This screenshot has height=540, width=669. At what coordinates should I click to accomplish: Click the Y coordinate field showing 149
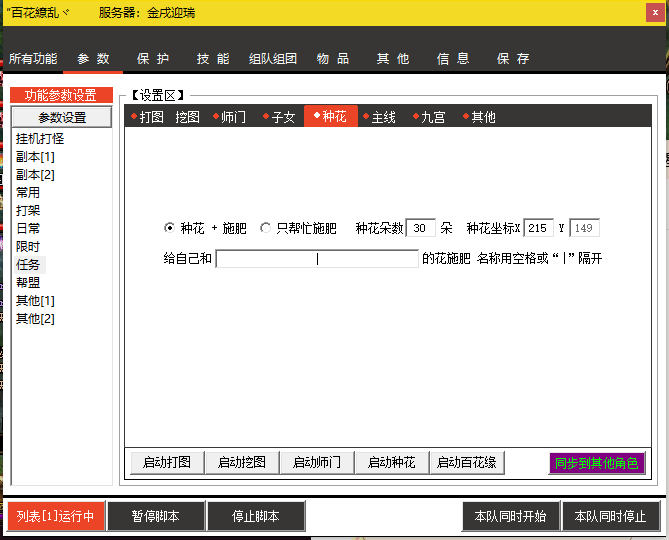[x=584, y=228]
